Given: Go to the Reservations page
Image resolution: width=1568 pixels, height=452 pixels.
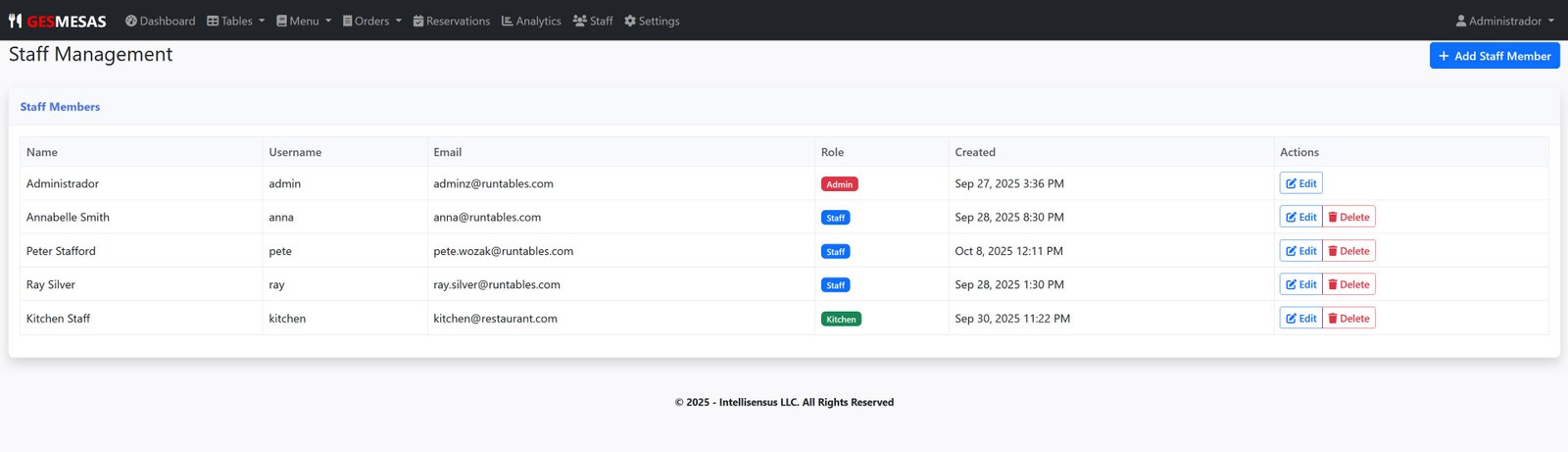Looking at the screenshot, I should pos(451,21).
